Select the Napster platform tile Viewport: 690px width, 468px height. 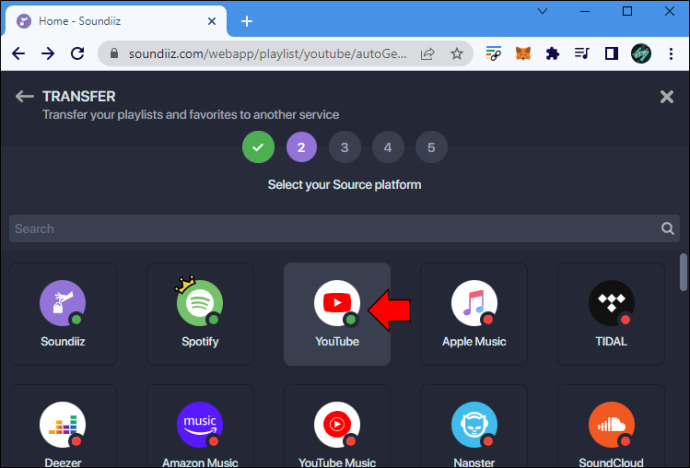[x=474, y=426]
